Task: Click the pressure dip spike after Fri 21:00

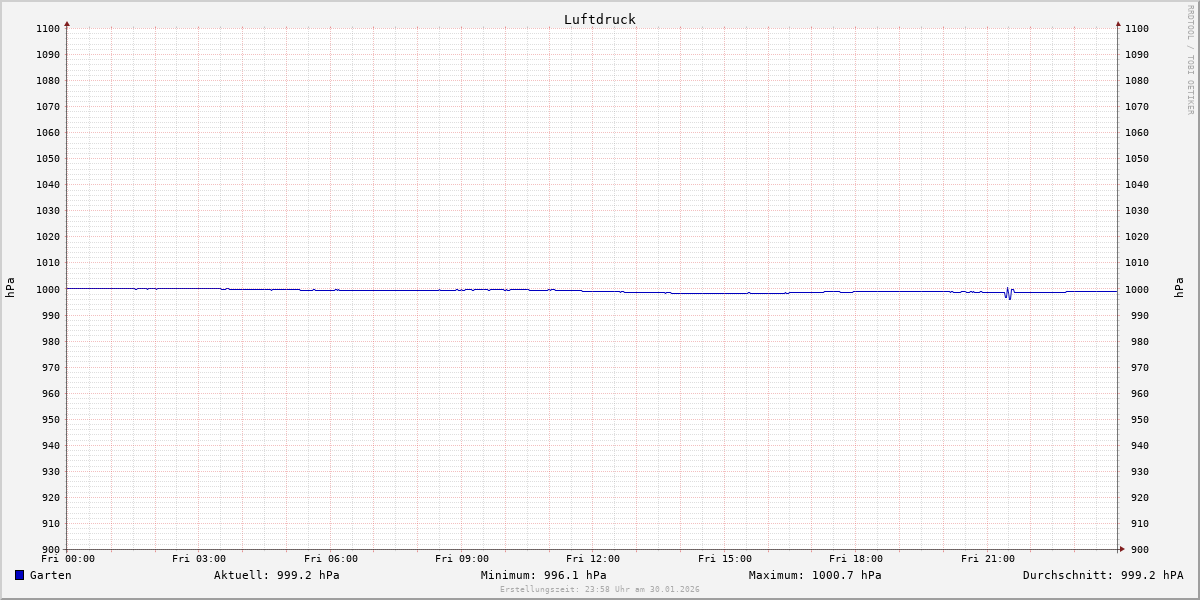Action: pos(1008,294)
